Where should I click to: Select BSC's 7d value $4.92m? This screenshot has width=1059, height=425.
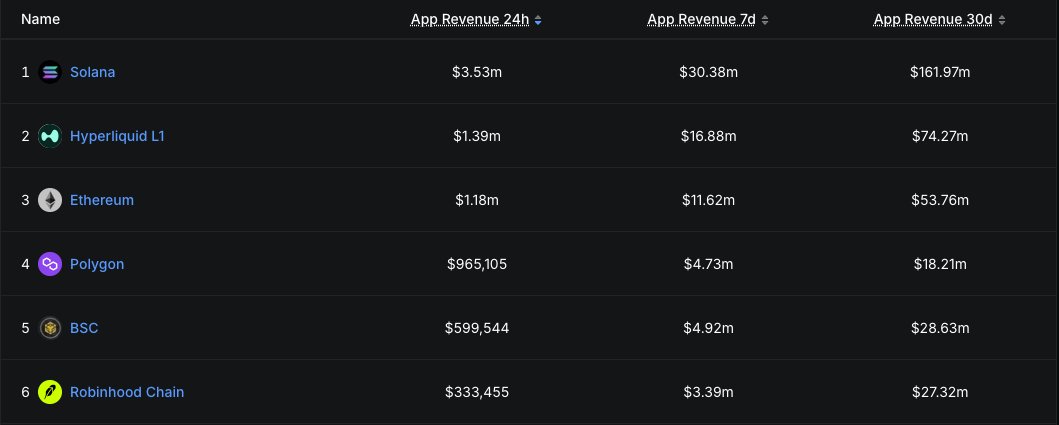point(708,328)
